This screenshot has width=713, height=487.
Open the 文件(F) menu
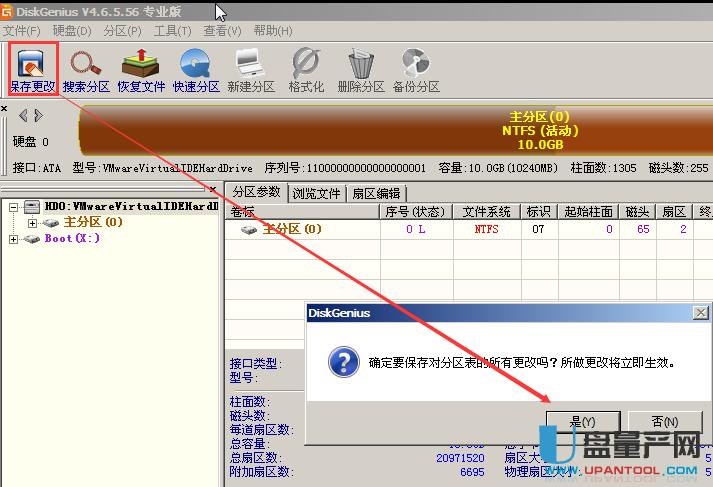21,31
